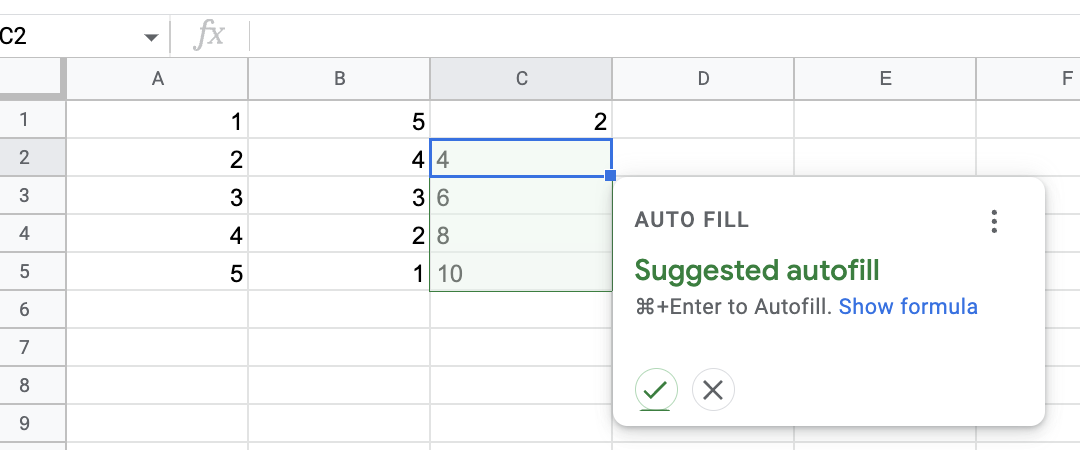1080x450 pixels.
Task: Select the column A header
Action: pyautogui.click(x=158, y=79)
